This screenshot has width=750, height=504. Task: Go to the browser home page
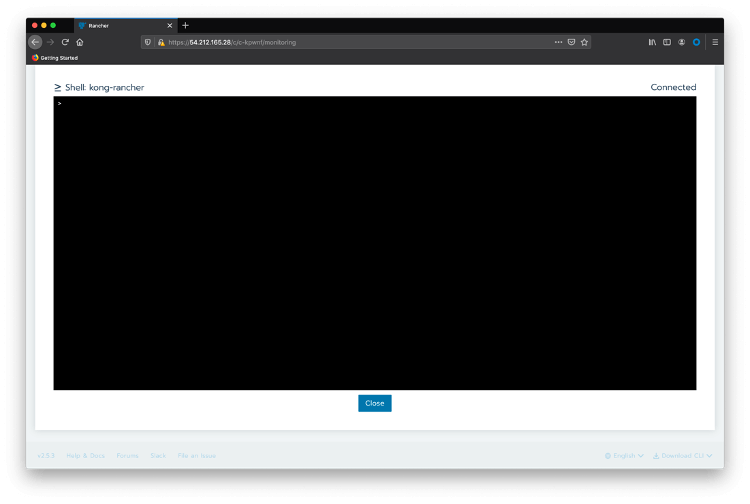pos(79,42)
